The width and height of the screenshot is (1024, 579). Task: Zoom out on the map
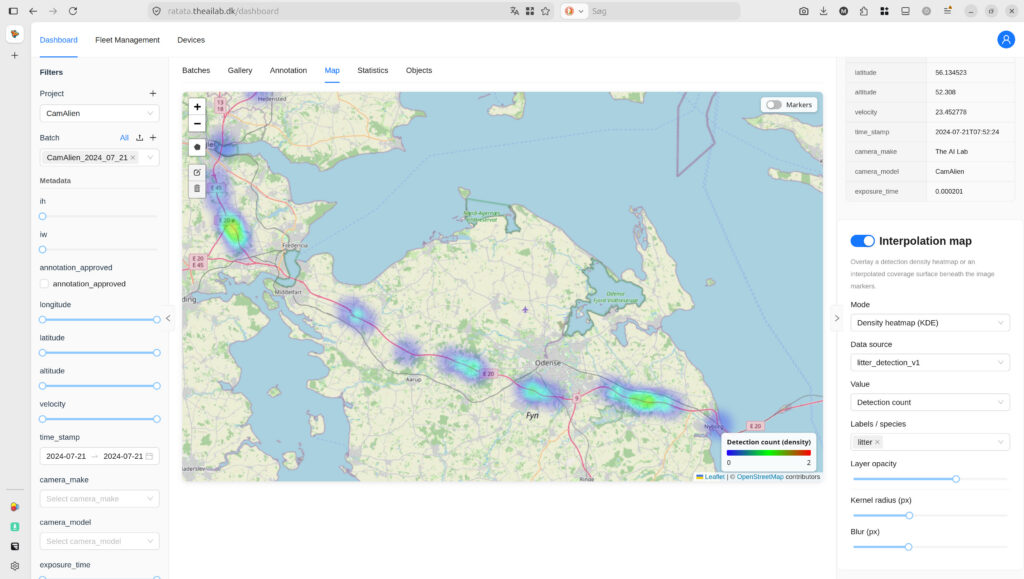click(x=197, y=123)
